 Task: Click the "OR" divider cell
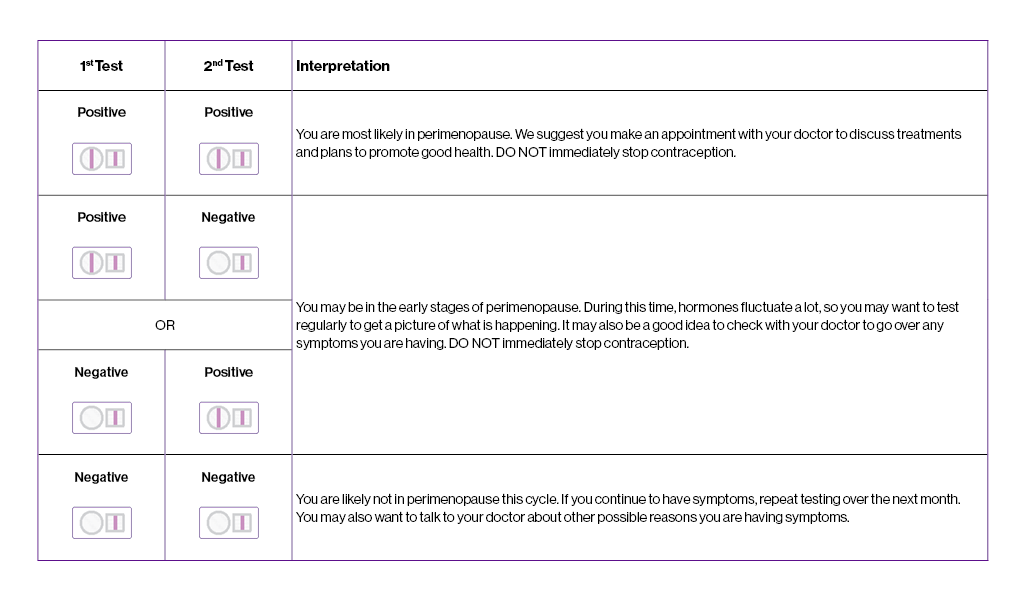point(165,325)
